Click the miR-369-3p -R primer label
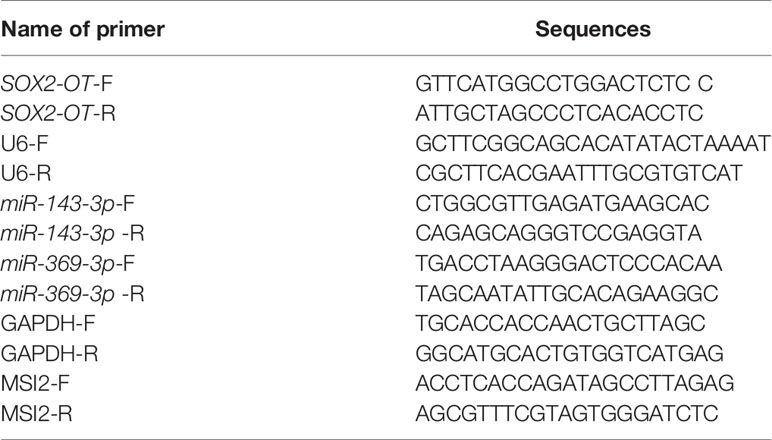 click(x=72, y=294)
